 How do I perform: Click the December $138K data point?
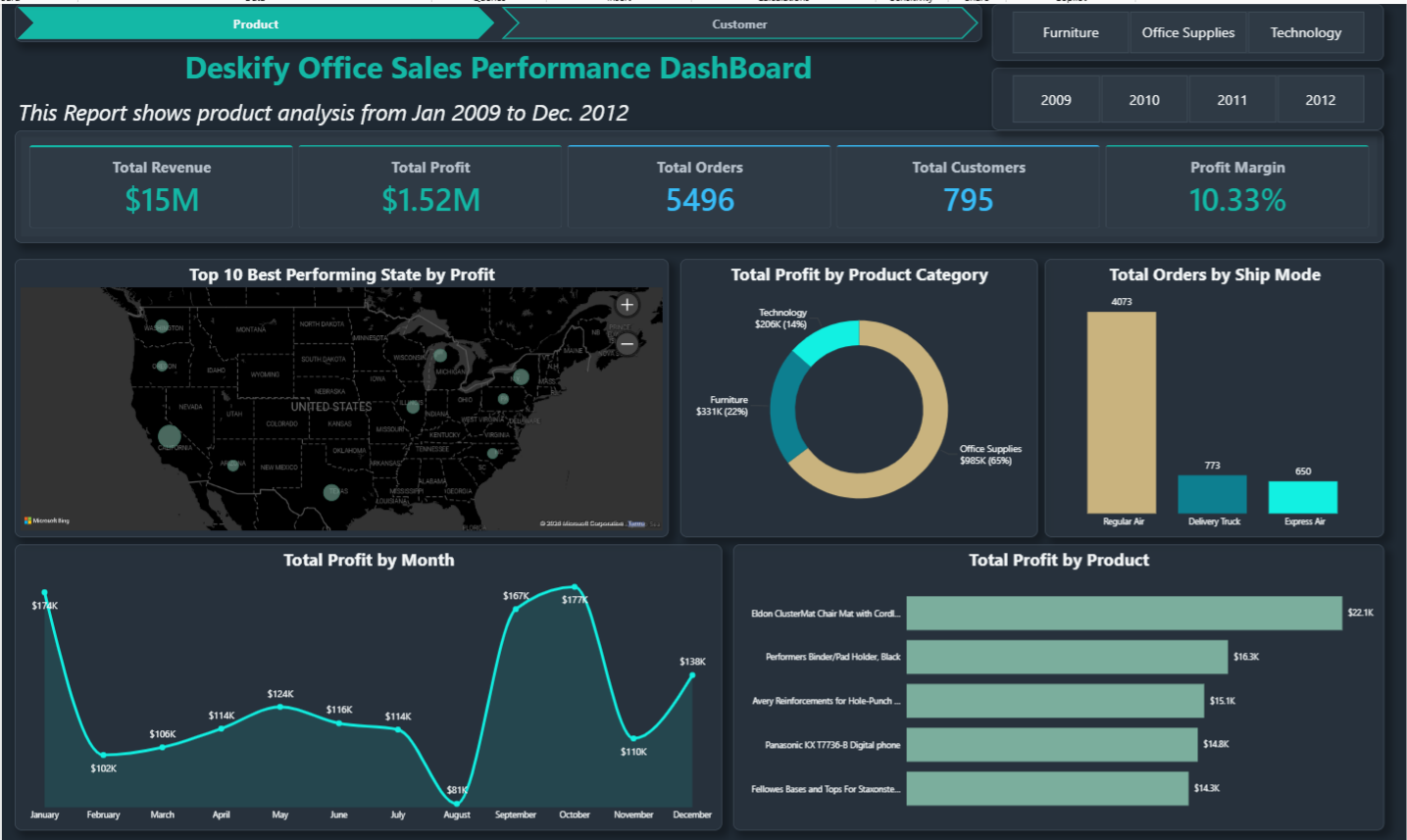click(x=692, y=674)
